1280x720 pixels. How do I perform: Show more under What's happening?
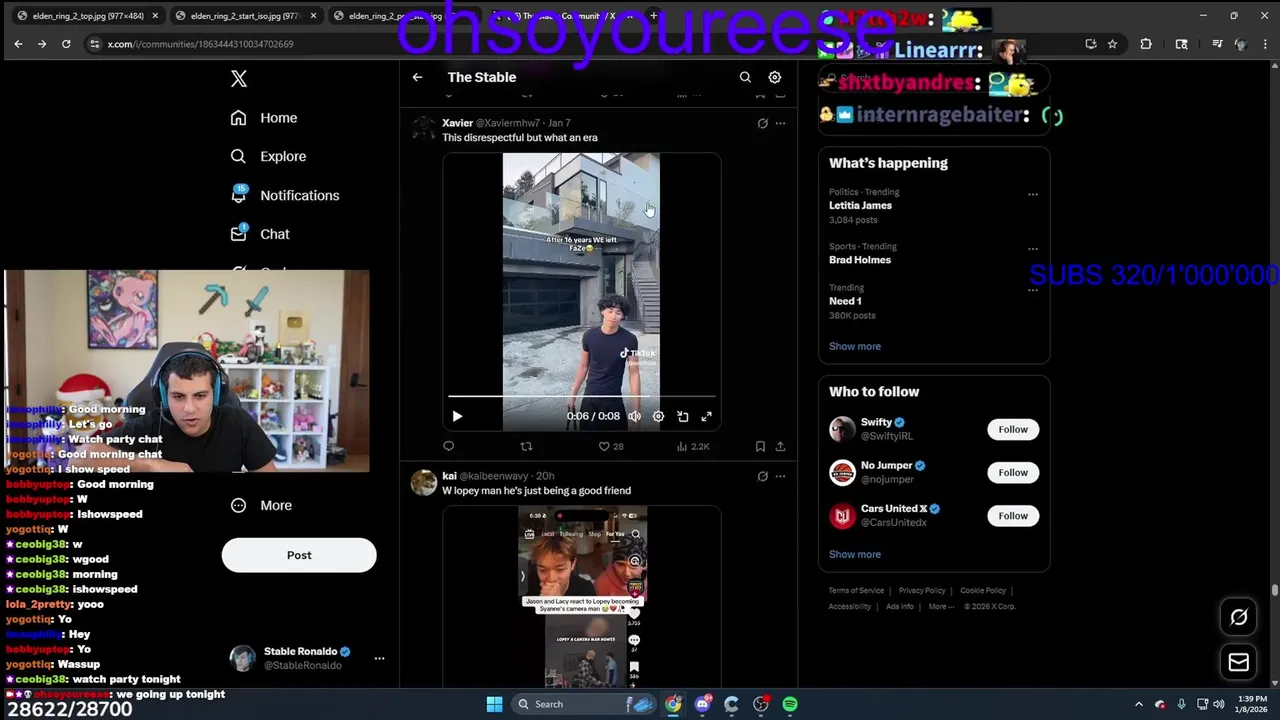(855, 346)
